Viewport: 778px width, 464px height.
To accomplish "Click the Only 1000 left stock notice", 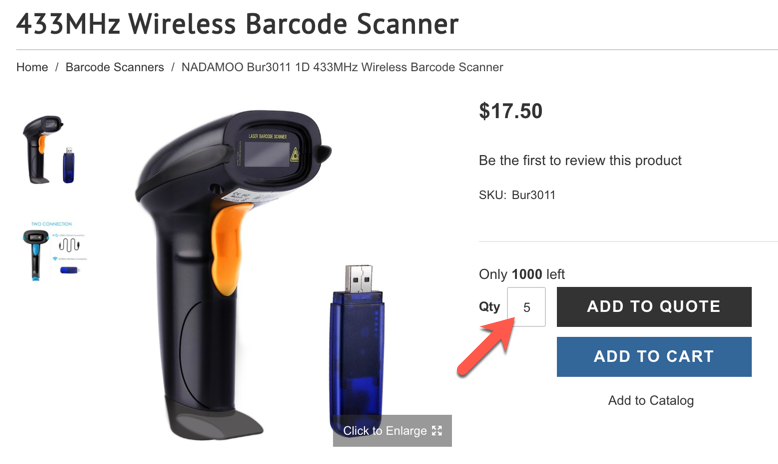I will pos(521,274).
